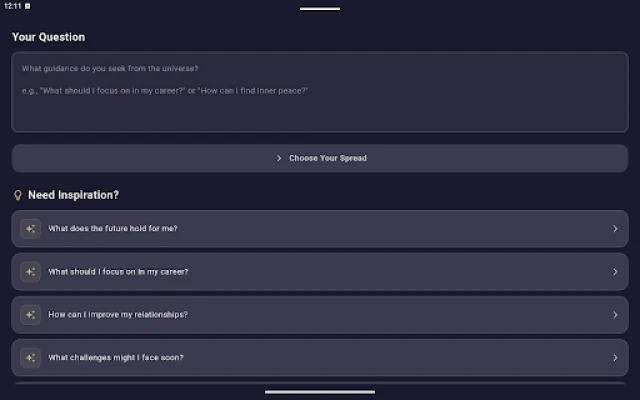Click sparkle icon beside relationships question
The image size is (640, 400).
pyautogui.click(x=31, y=315)
